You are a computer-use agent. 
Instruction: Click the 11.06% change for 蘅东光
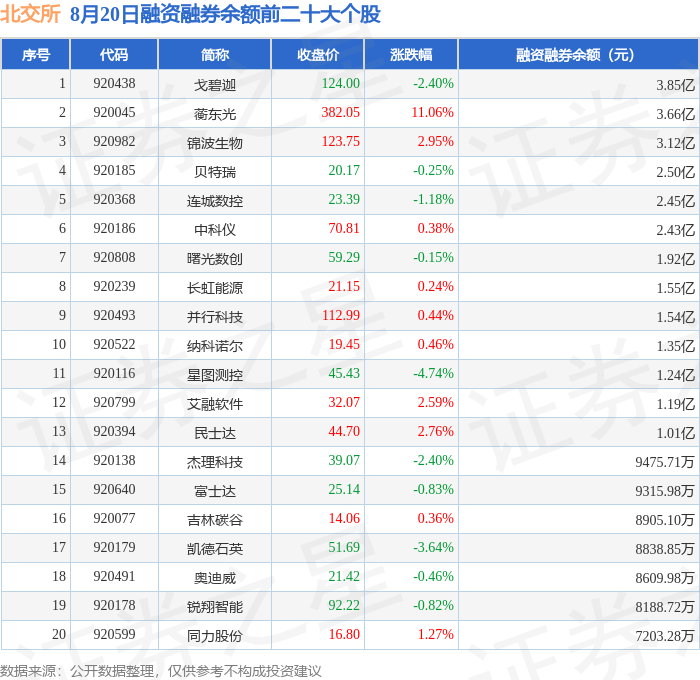pos(432,112)
